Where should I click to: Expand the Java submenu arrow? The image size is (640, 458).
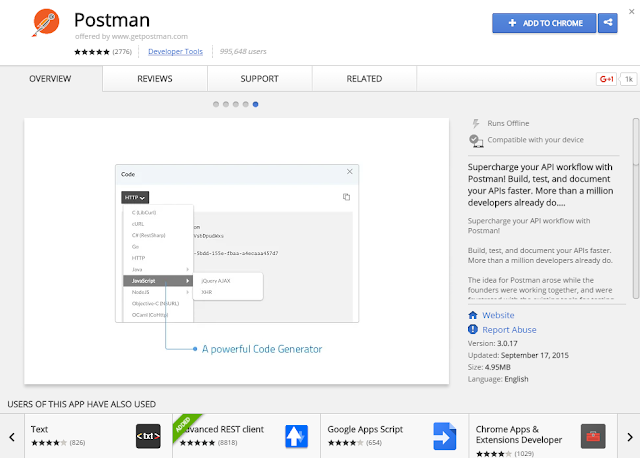[x=187, y=269]
